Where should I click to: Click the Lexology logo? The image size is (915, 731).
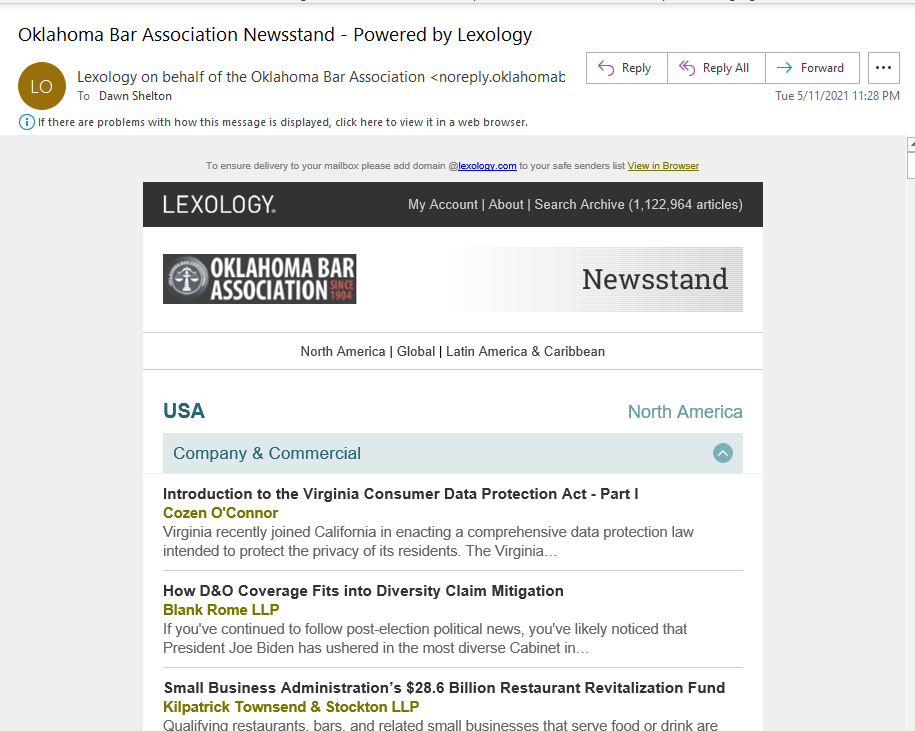coord(219,205)
